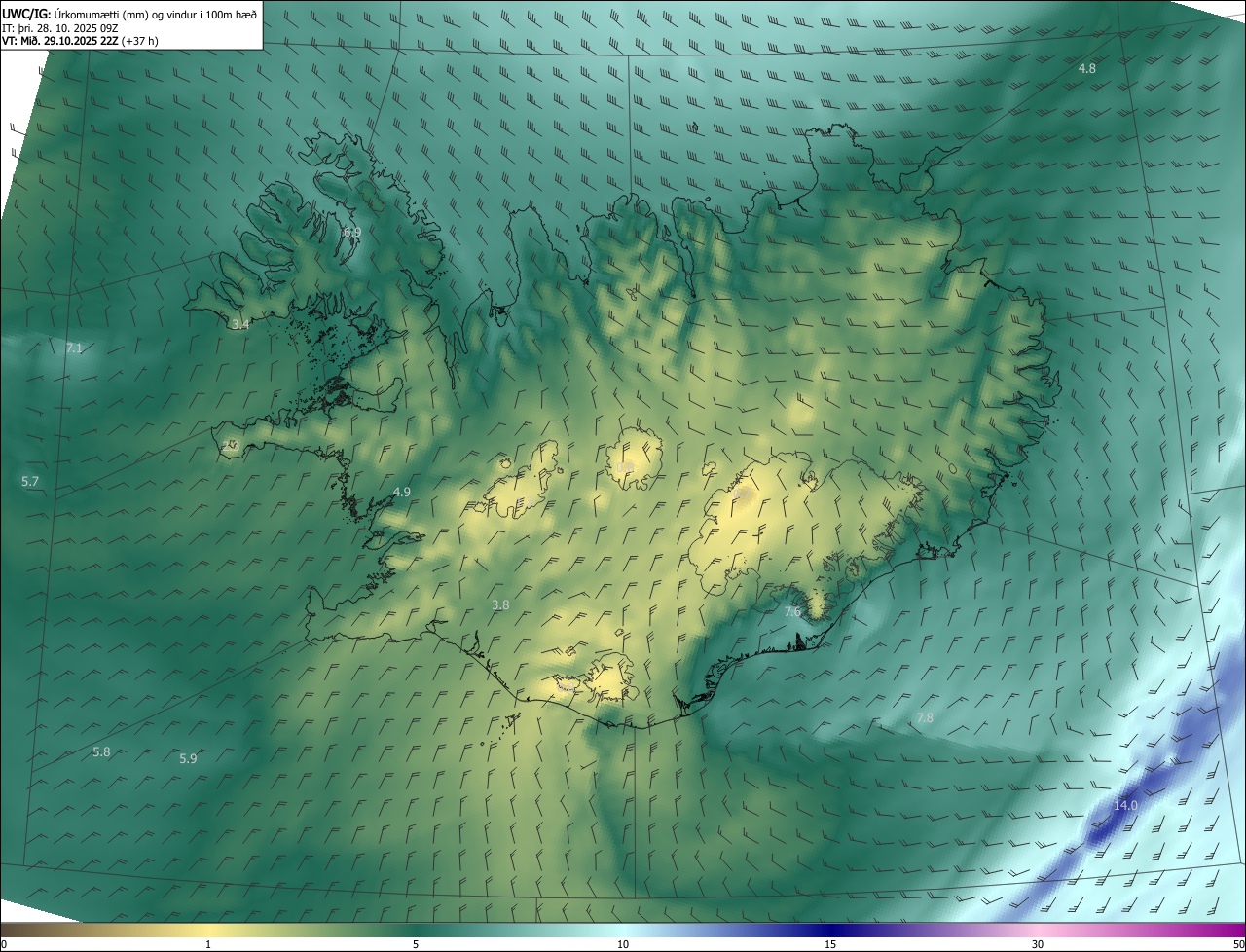Click the 5.9 value label on the map
The height and width of the screenshot is (952, 1246).
(189, 758)
